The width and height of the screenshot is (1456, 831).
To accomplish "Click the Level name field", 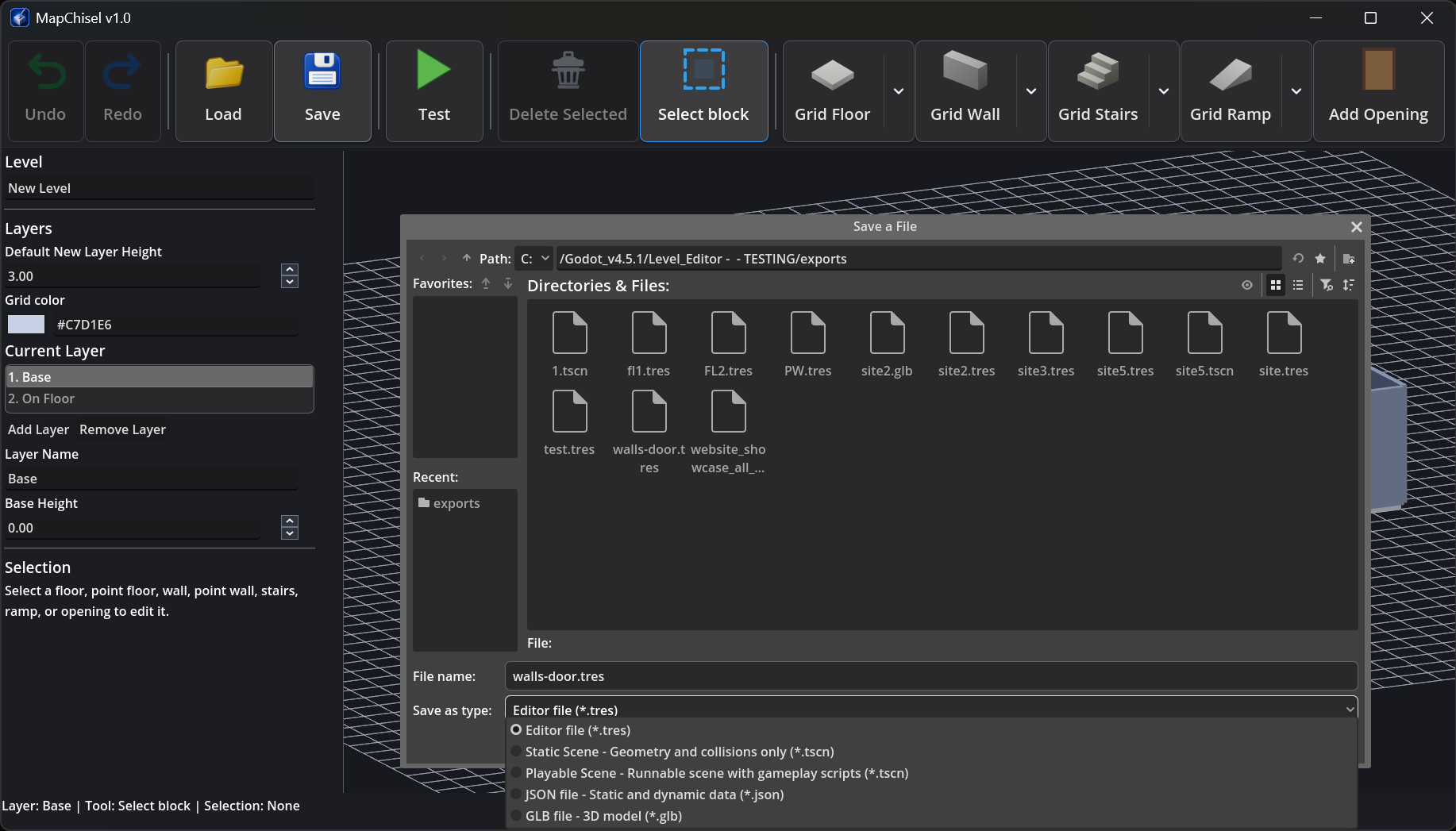I will [x=160, y=188].
